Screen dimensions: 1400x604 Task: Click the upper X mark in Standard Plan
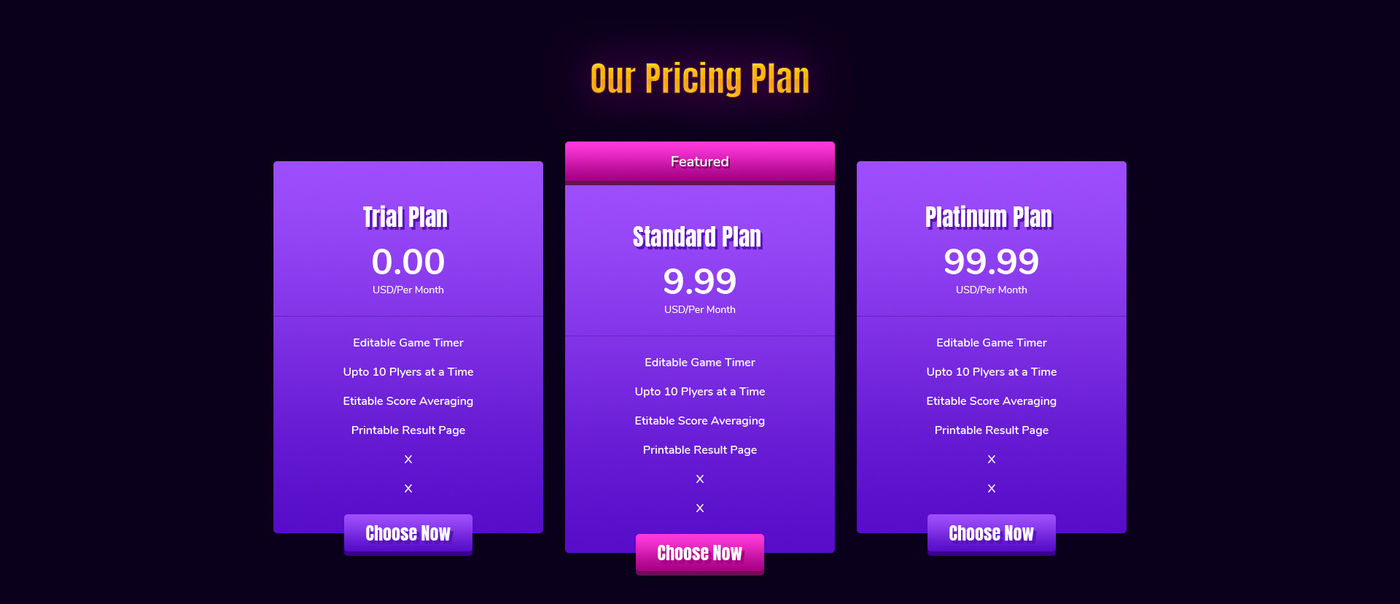700,479
